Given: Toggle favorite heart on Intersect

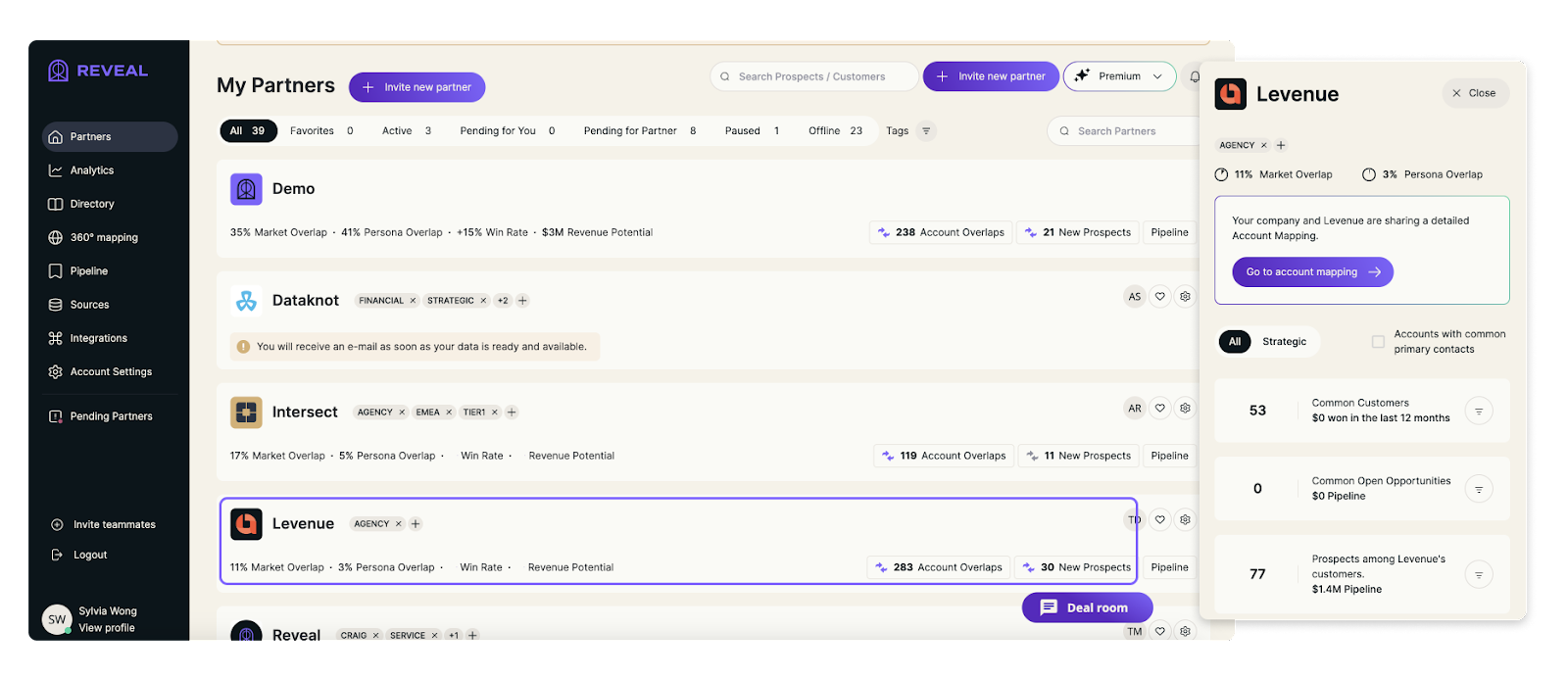Looking at the screenshot, I should (1160, 409).
